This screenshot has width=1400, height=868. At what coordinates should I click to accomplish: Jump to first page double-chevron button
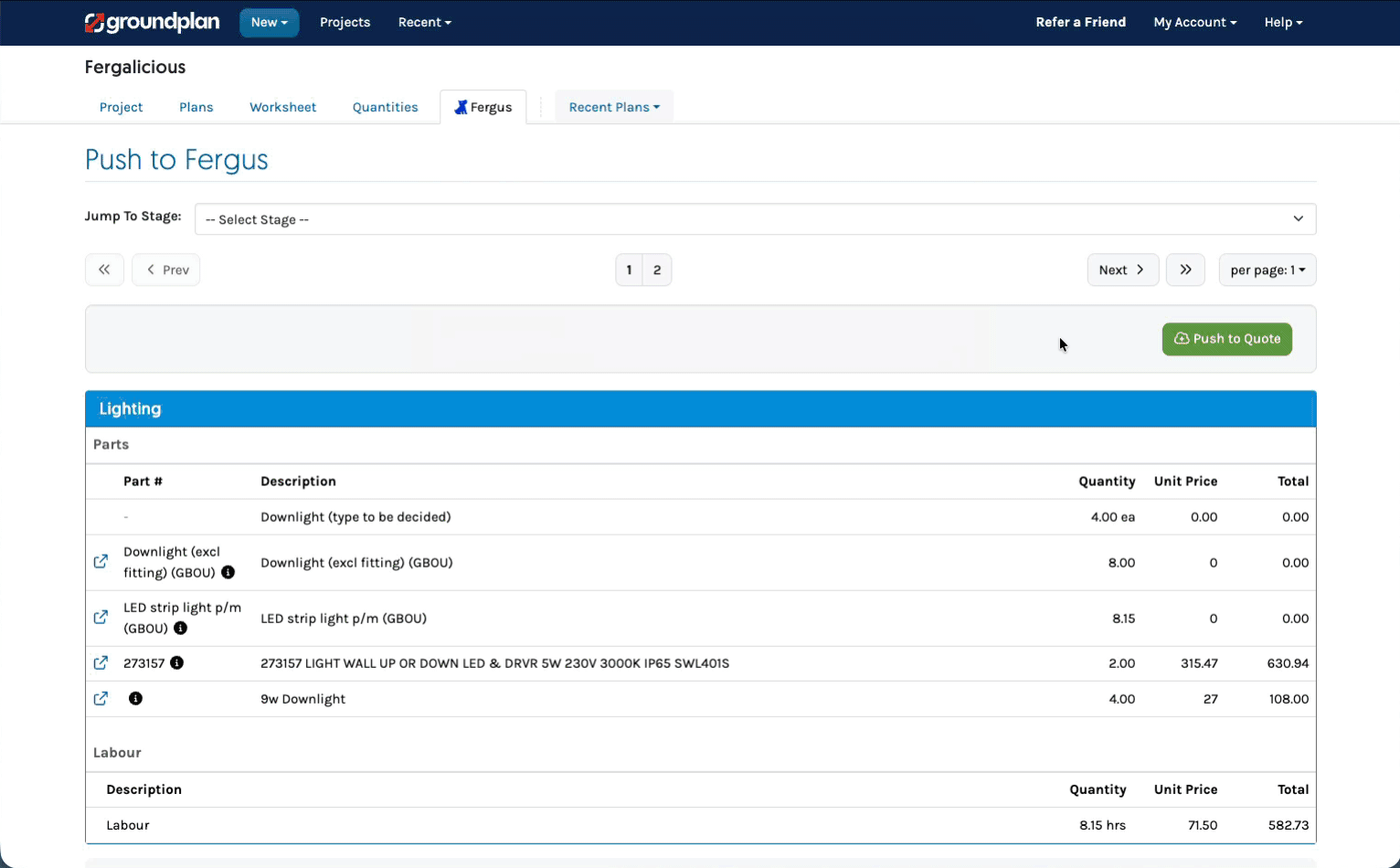(x=104, y=270)
